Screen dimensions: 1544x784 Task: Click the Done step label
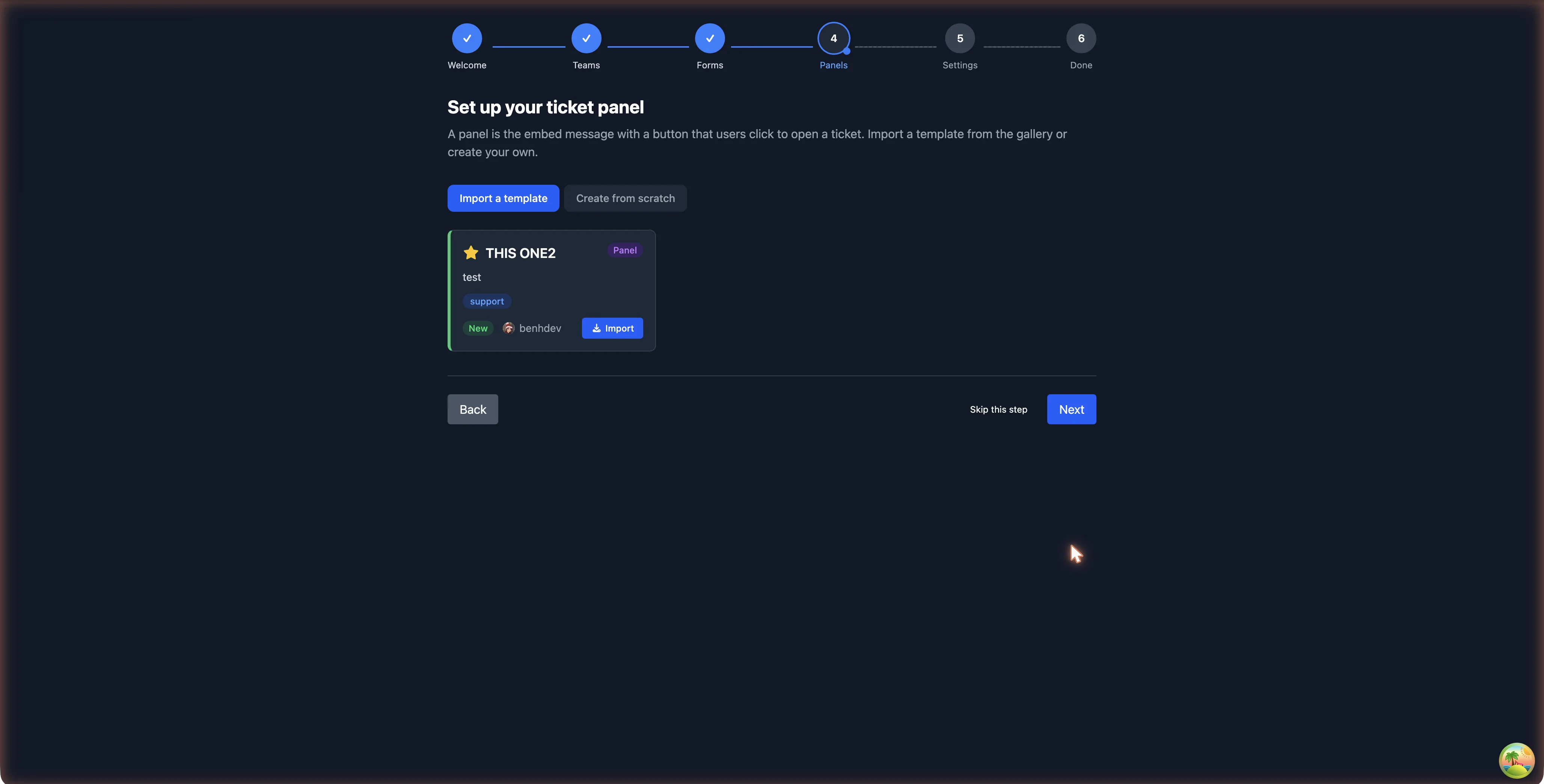pos(1081,65)
